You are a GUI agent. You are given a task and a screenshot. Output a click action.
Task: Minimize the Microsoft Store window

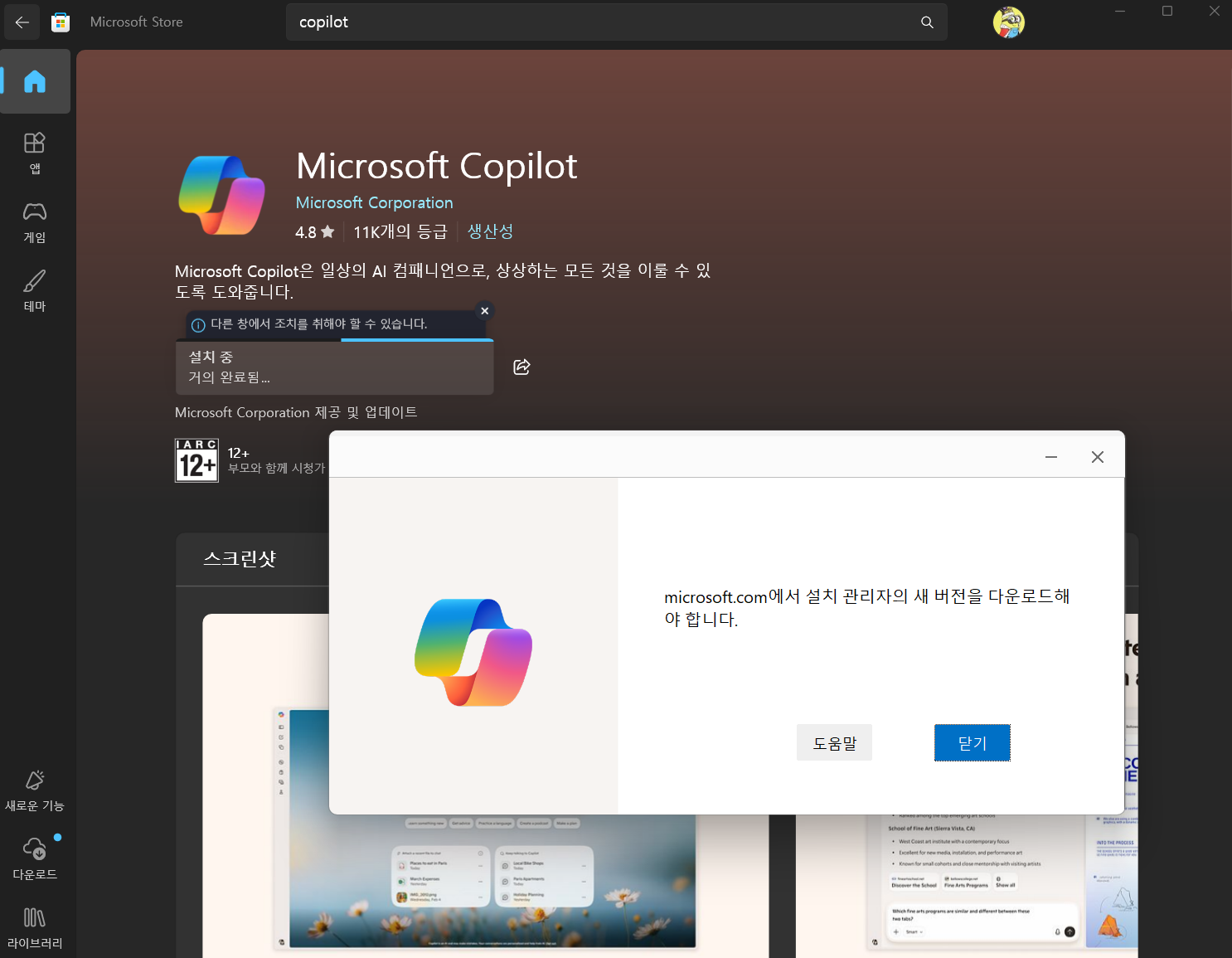[x=1120, y=12]
